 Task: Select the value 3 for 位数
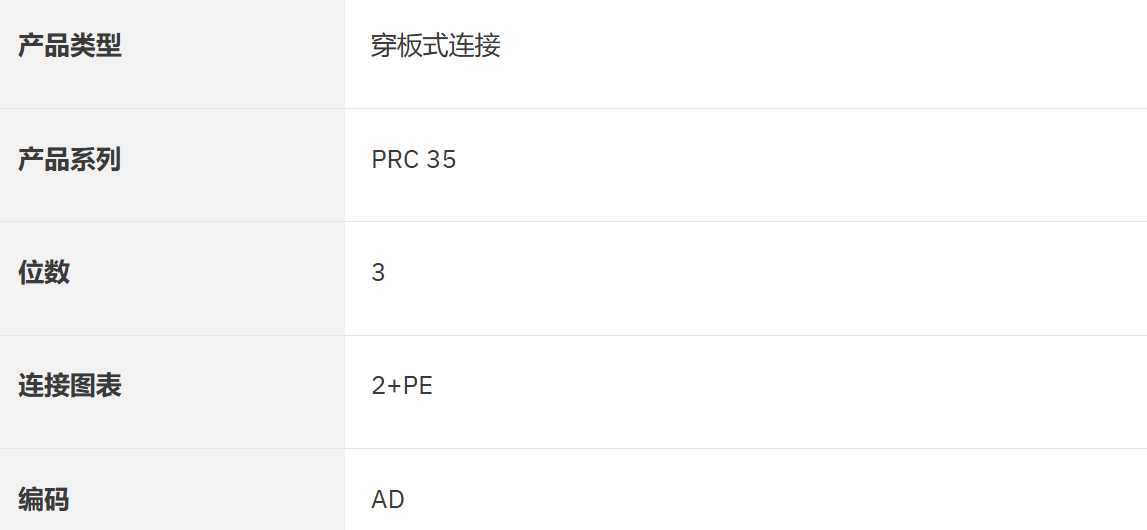tap(378, 273)
